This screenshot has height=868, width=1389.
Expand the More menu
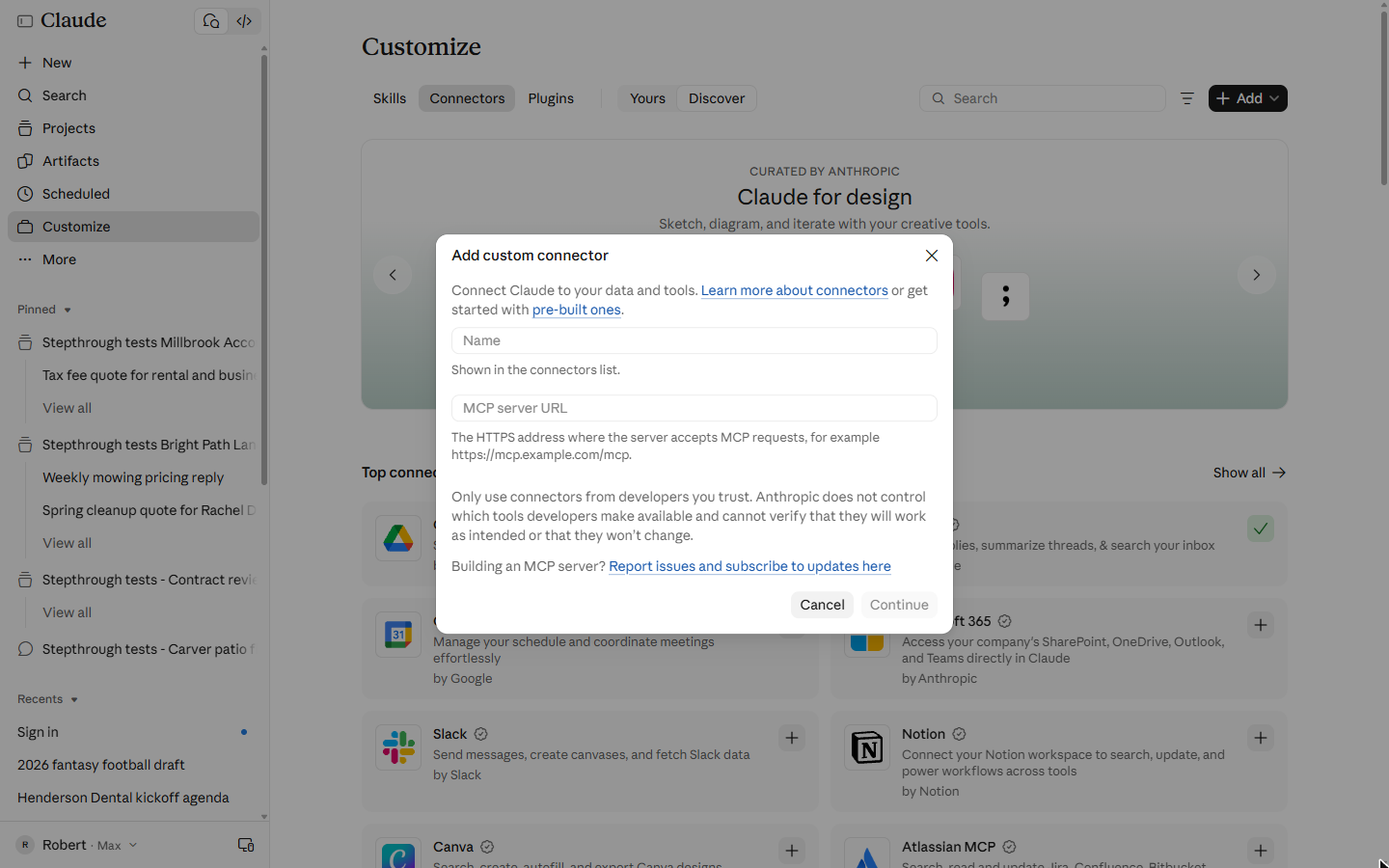(133, 259)
